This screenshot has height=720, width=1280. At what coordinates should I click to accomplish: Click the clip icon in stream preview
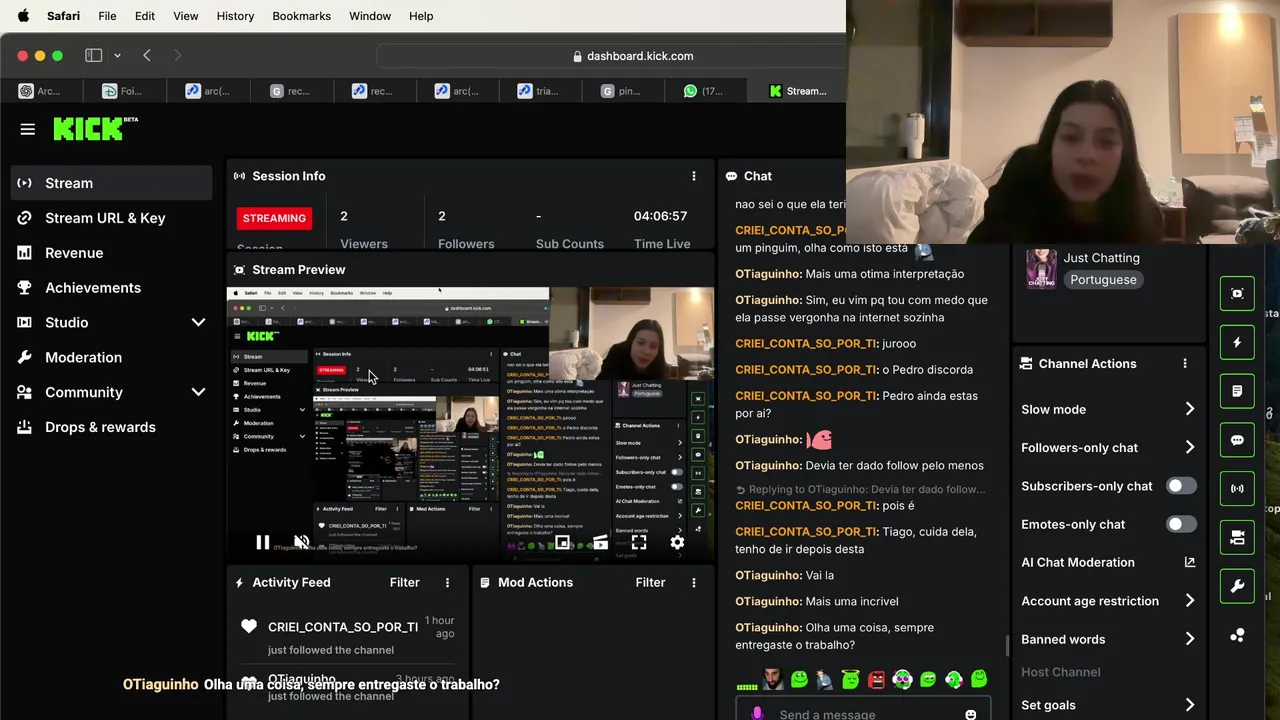point(600,542)
